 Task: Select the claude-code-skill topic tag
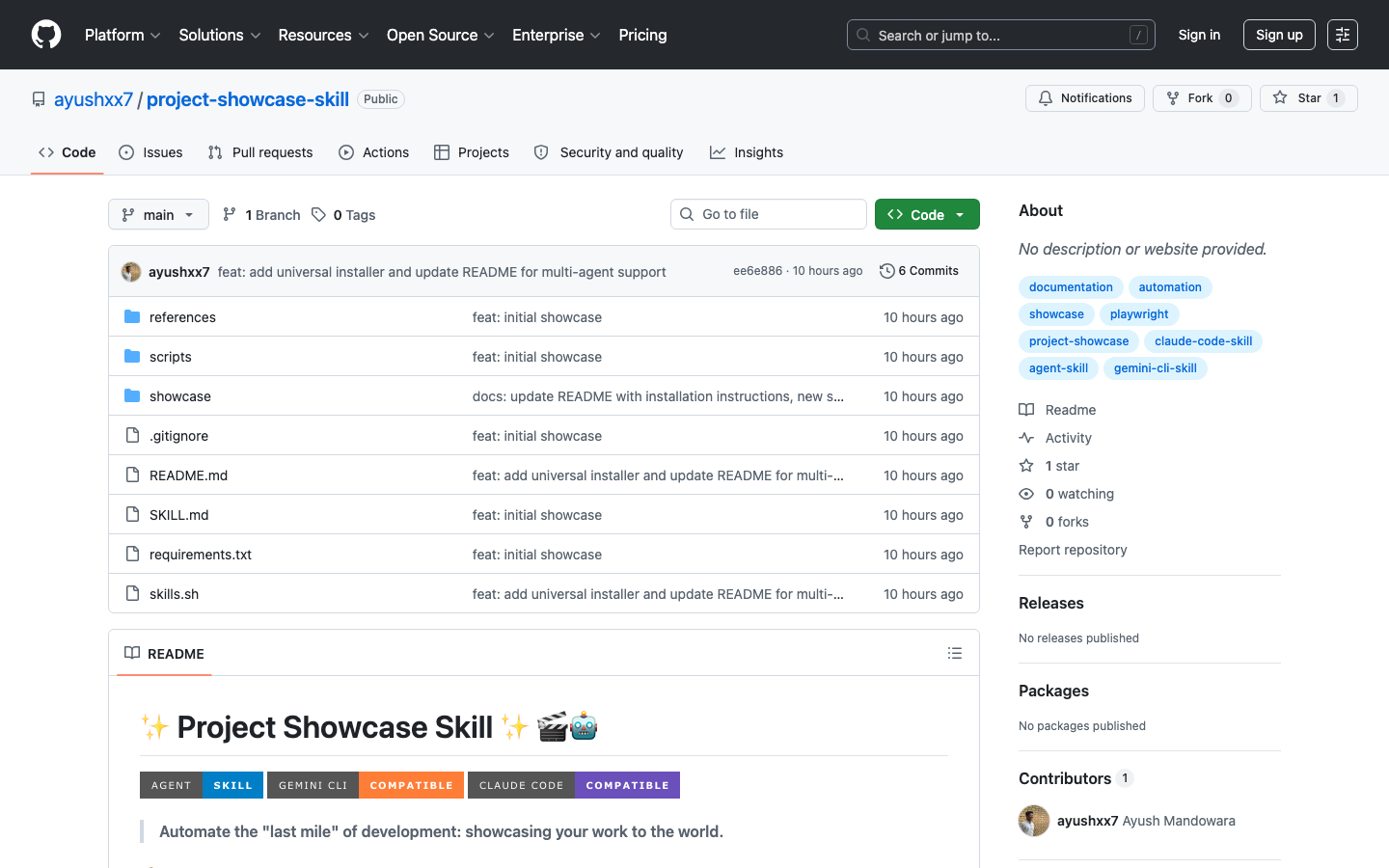click(1203, 341)
